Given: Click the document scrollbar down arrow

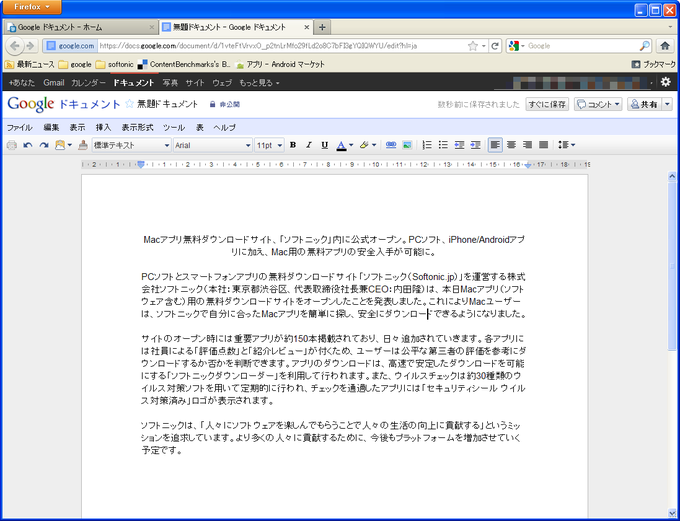Looking at the screenshot, I should [x=672, y=513].
